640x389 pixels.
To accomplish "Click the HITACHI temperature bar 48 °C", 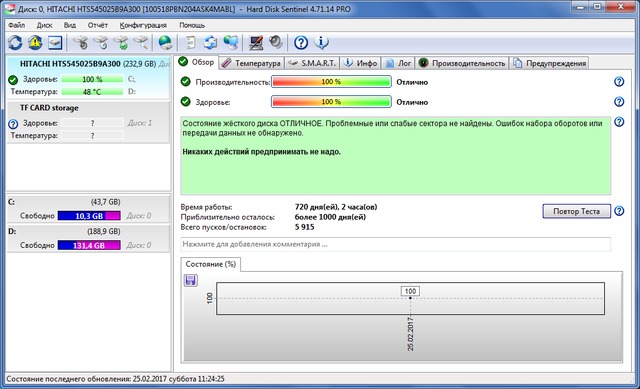I will [92, 92].
